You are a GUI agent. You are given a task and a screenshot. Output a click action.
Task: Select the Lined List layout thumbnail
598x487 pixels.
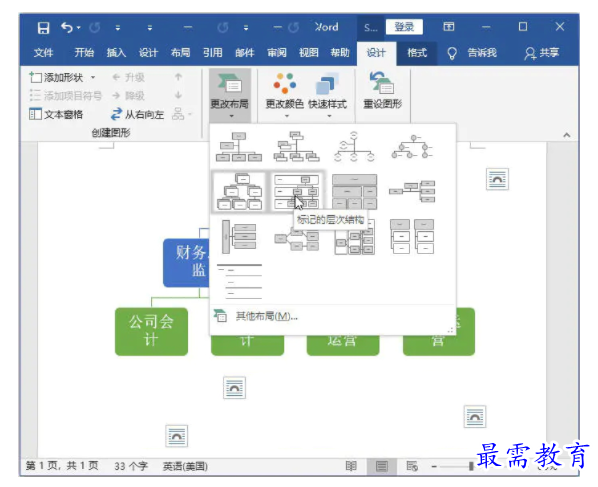pos(239,281)
